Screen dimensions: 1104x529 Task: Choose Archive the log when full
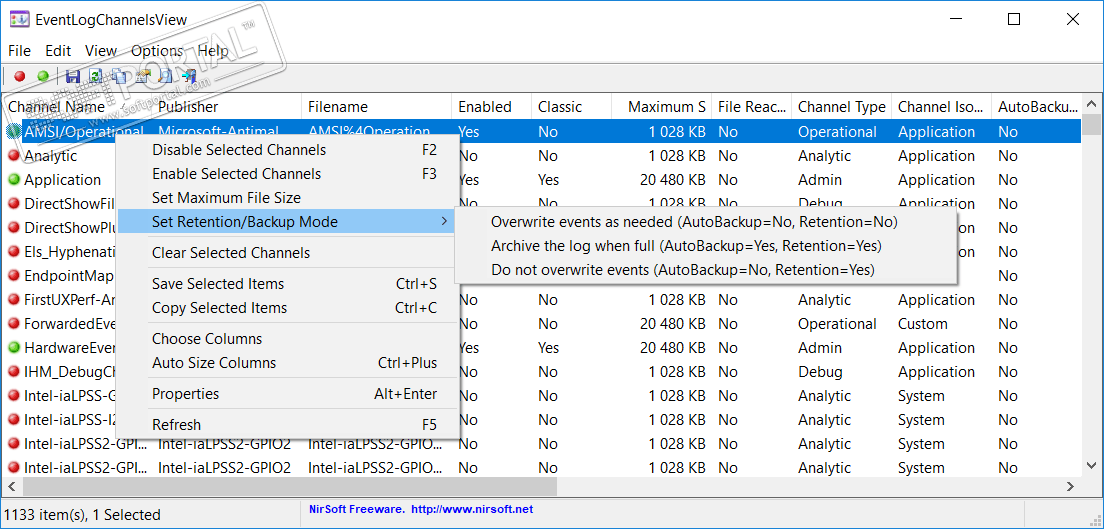[x=686, y=246]
